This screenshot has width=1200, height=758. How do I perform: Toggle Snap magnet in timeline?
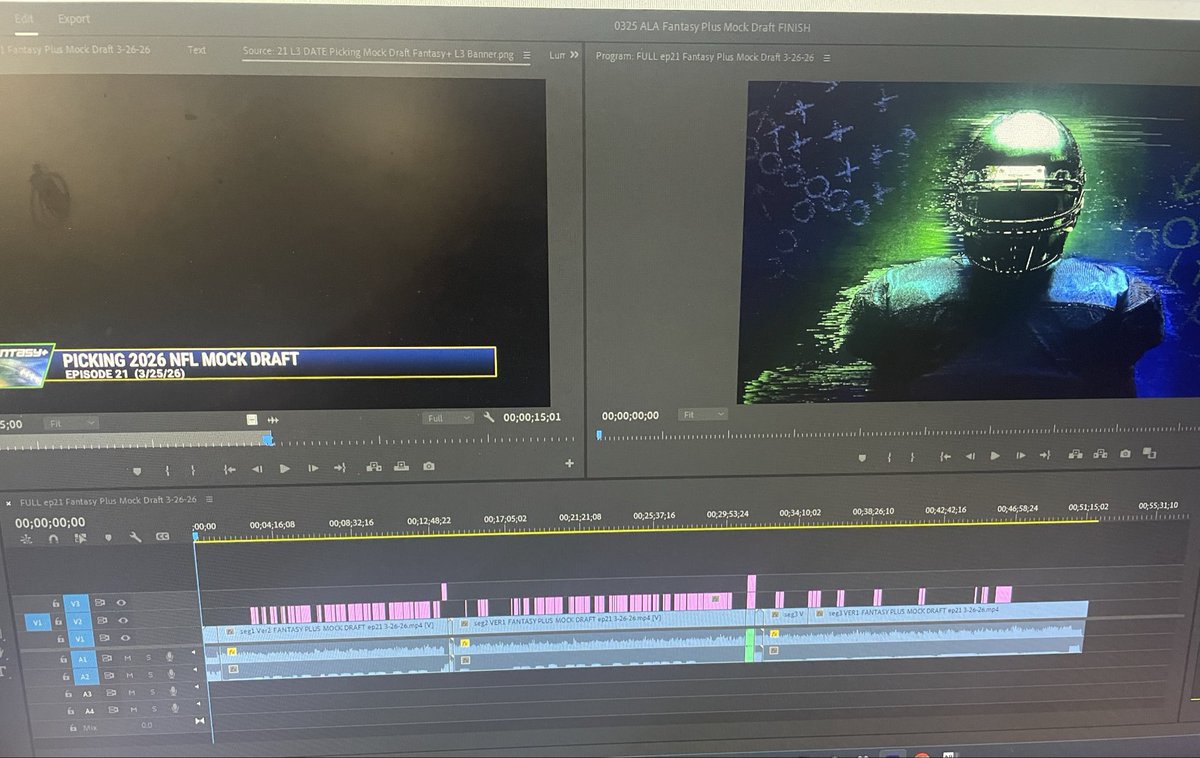(x=54, y=539)
